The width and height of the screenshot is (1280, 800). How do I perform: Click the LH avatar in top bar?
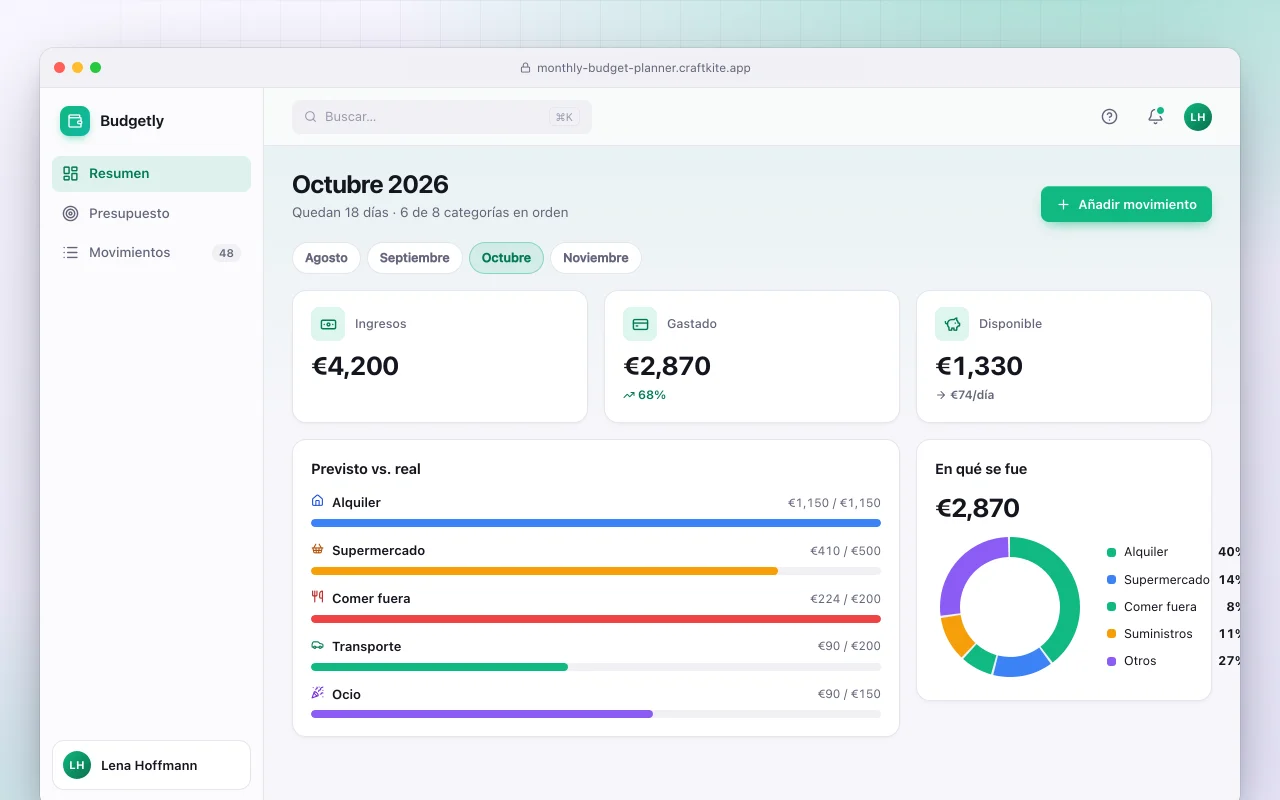[x=1198, y=117]
